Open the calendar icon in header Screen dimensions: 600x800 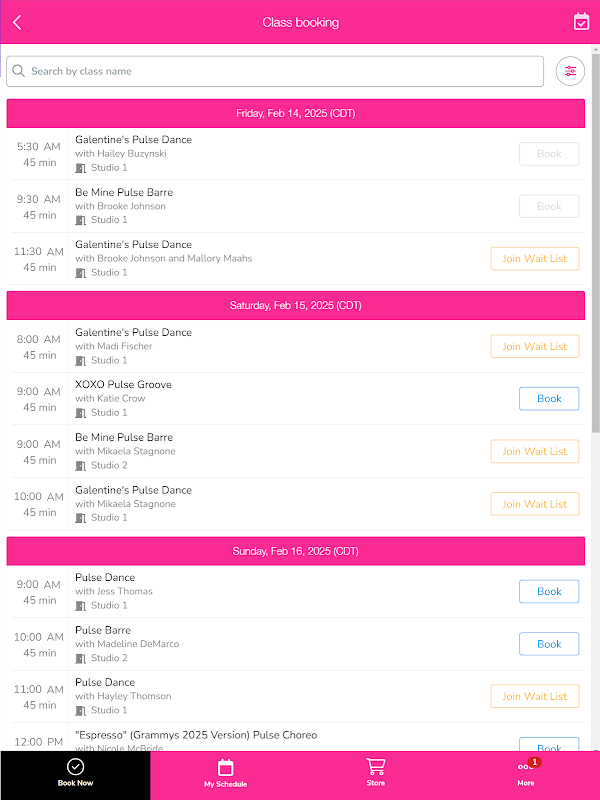581,22
